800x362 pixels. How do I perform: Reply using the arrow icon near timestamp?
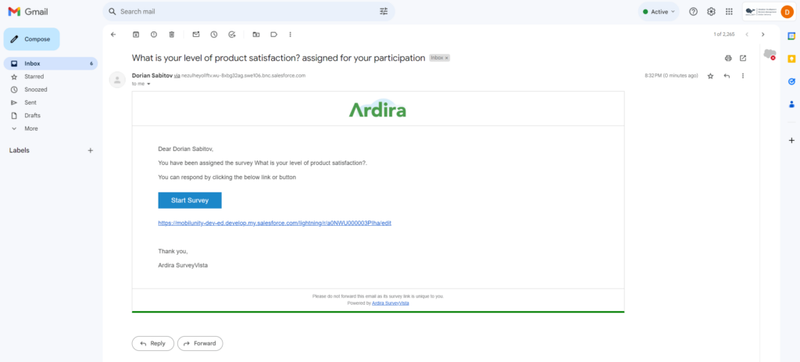tap(727, 76)
